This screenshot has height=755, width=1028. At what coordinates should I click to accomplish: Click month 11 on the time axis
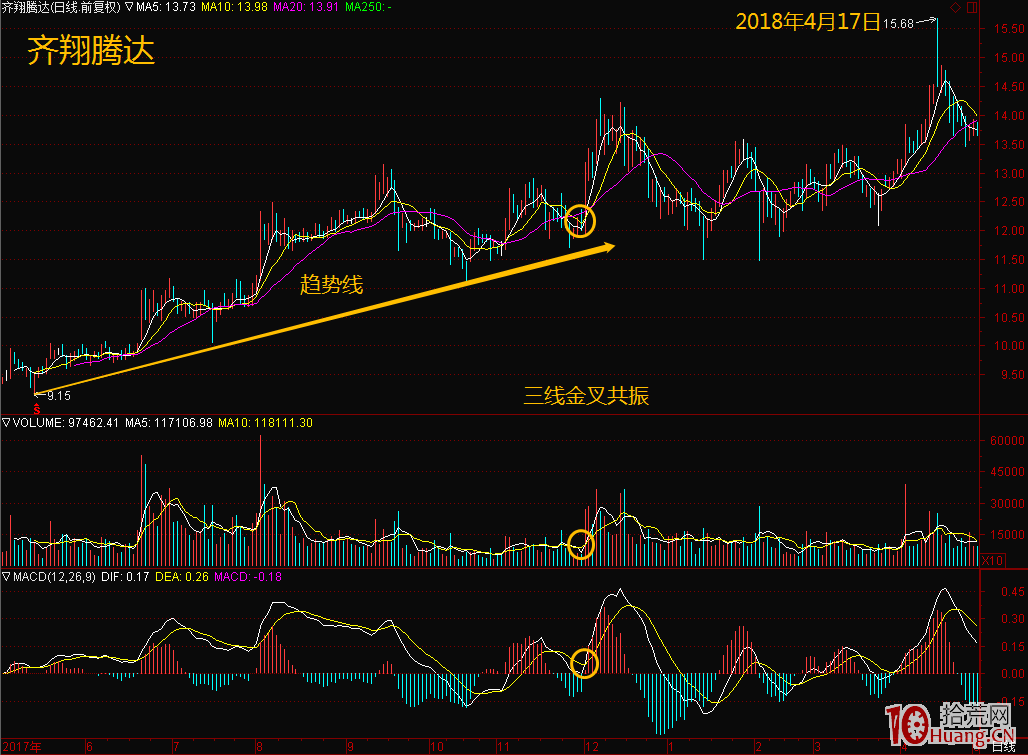tap(503, 746)
